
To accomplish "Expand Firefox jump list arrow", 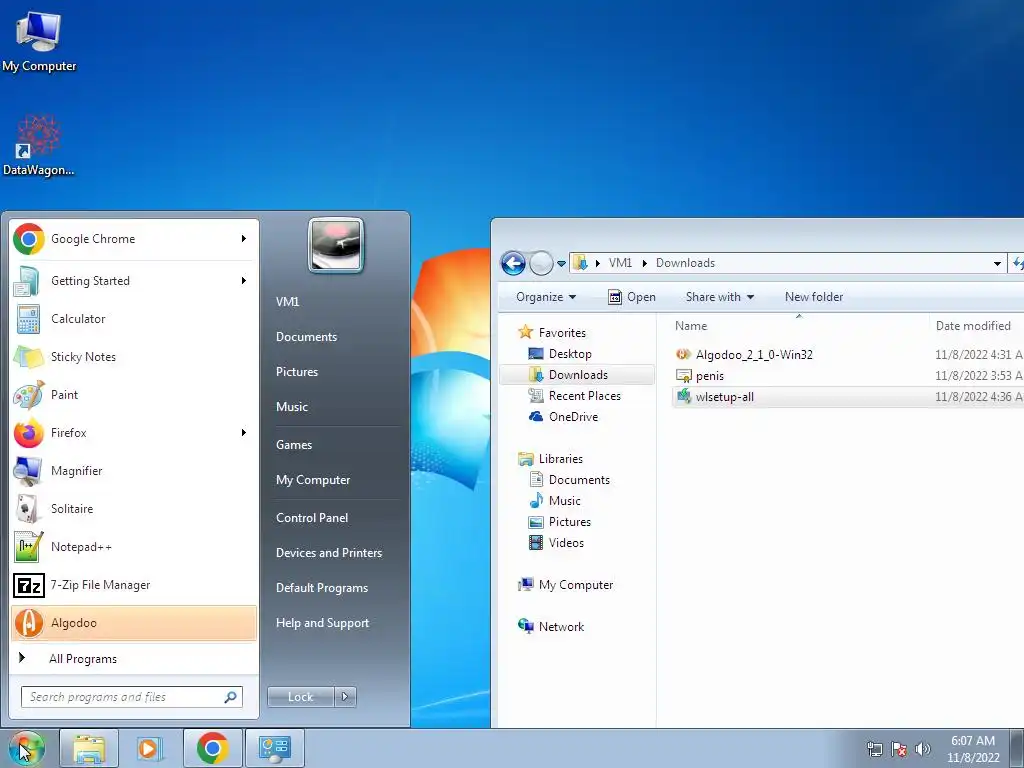I will (244, 432).
